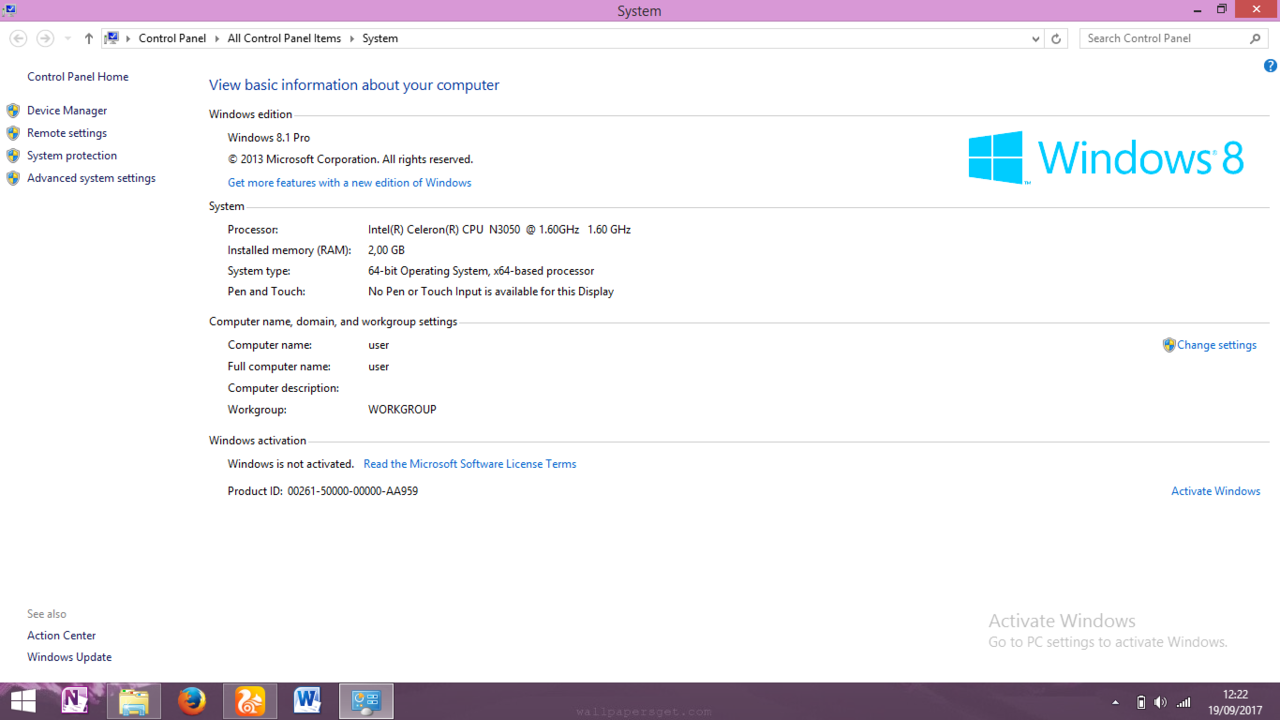Image resolution: width=1280 pixels, height=720 pixels.
Task: Click the Intel(R) Celeron(R) CPU processor text
Action: coord(499,230)
